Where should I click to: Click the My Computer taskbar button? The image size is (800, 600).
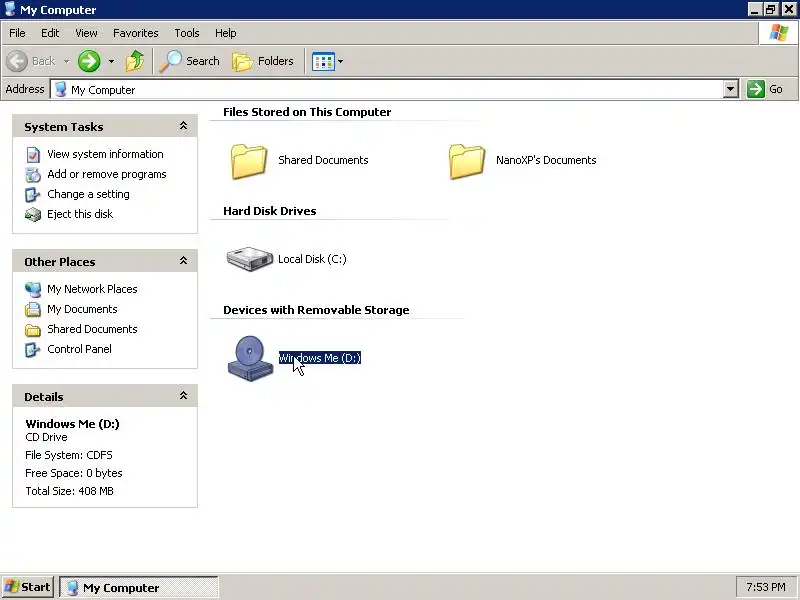[139, 587]
